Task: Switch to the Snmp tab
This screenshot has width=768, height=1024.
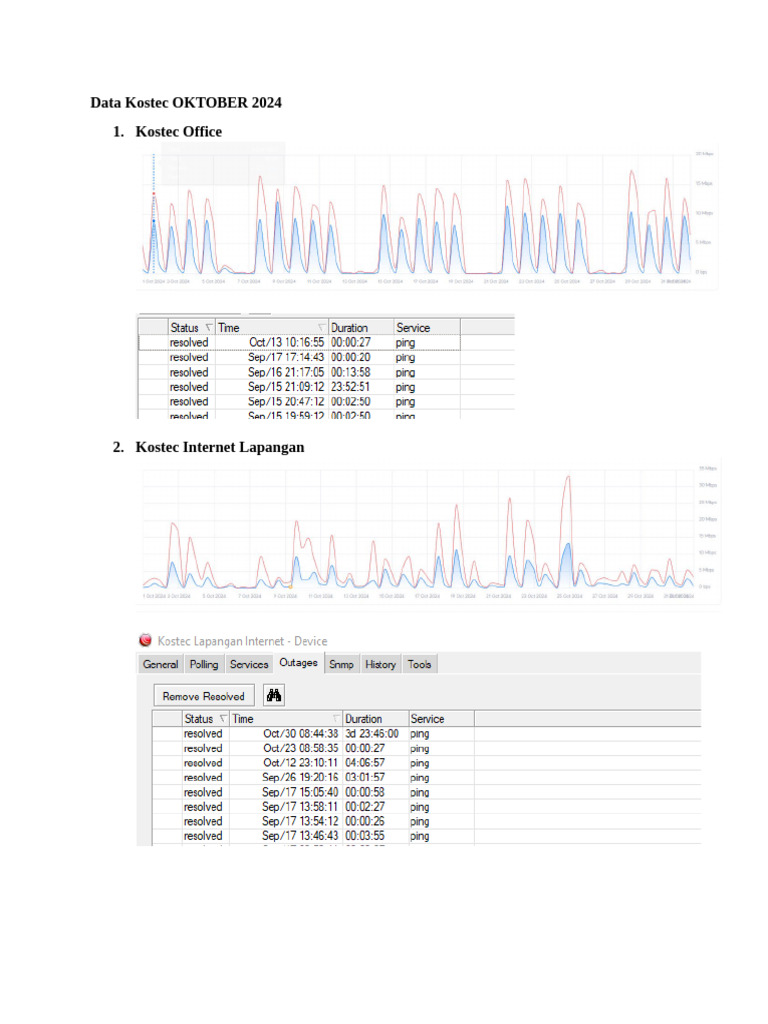Action: (x=341, y=664)
